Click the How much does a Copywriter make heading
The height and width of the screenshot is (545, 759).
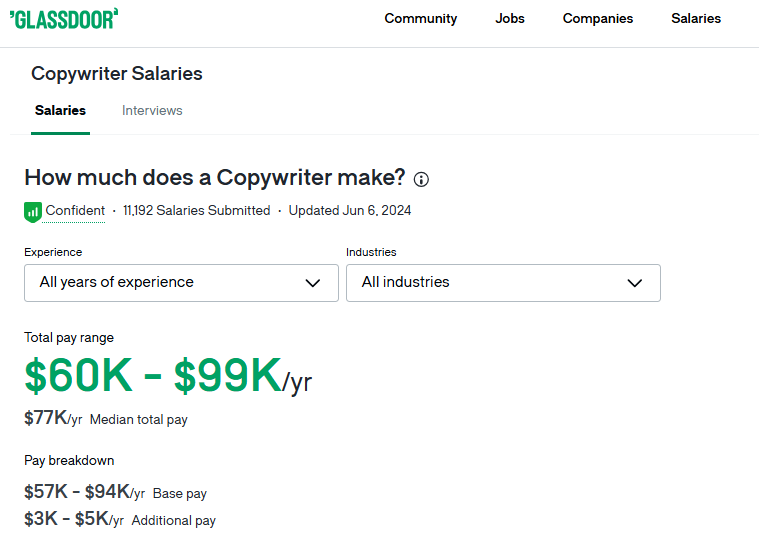point(215,178)
